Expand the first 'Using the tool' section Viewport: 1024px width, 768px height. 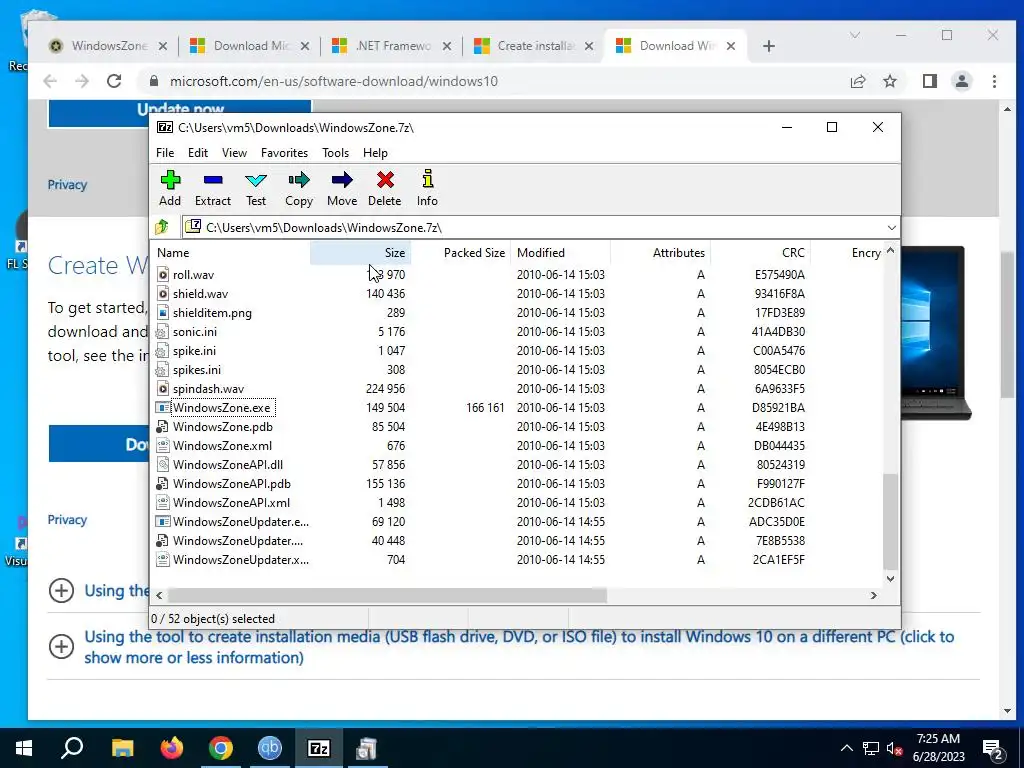coord(61,590)
